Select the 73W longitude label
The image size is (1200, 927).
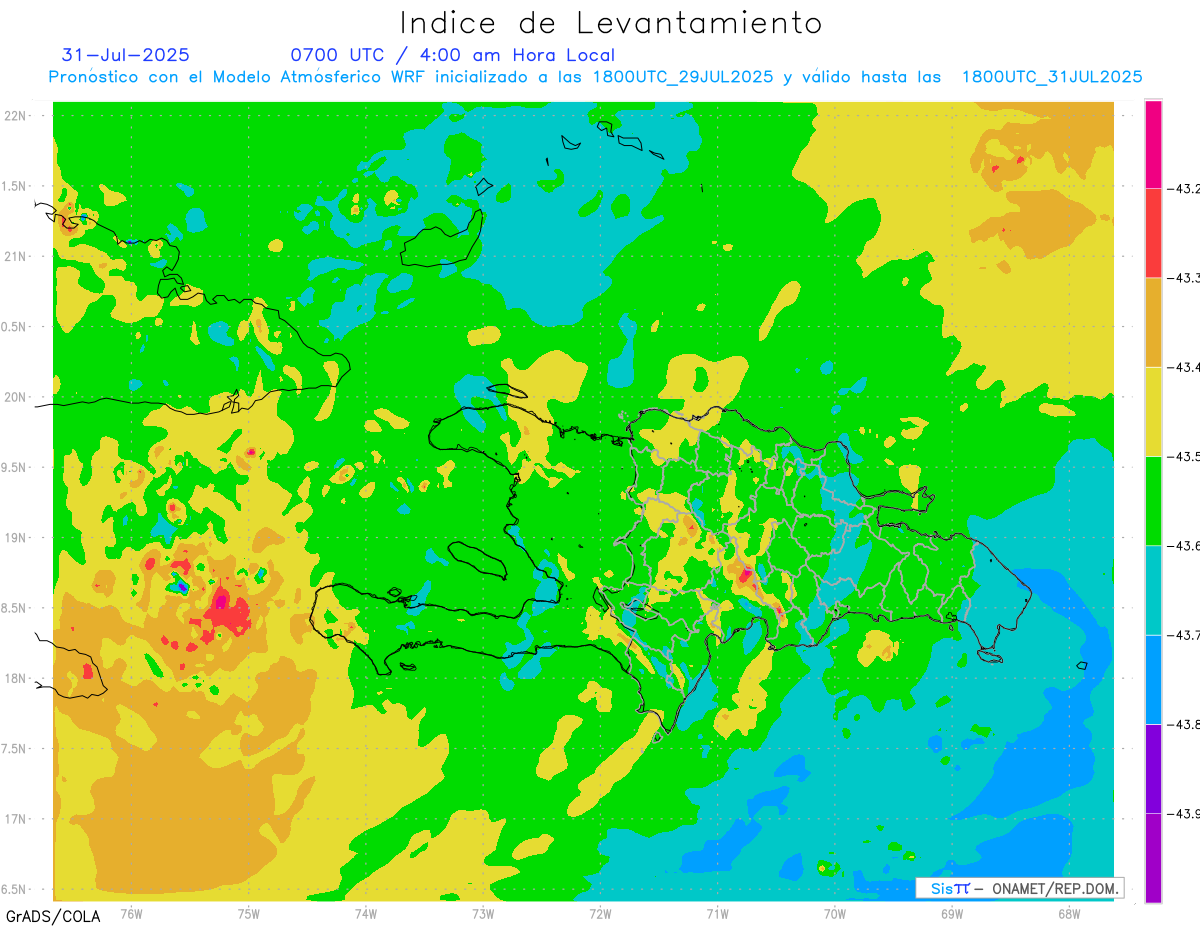pos(483,912)
